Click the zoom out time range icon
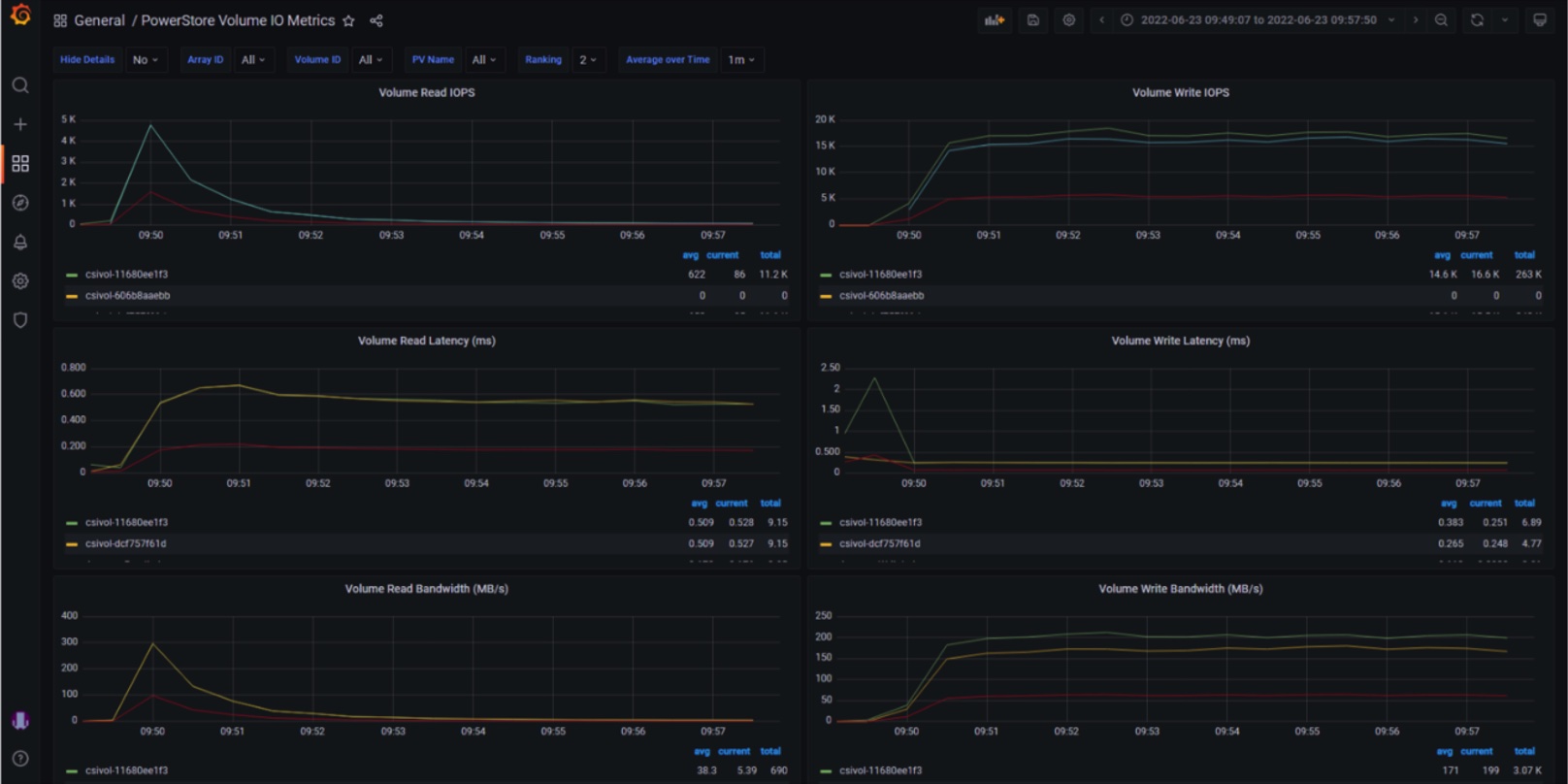This screenshot has height=784, width=1568. pyautogui.click(x=1442, y=19)
